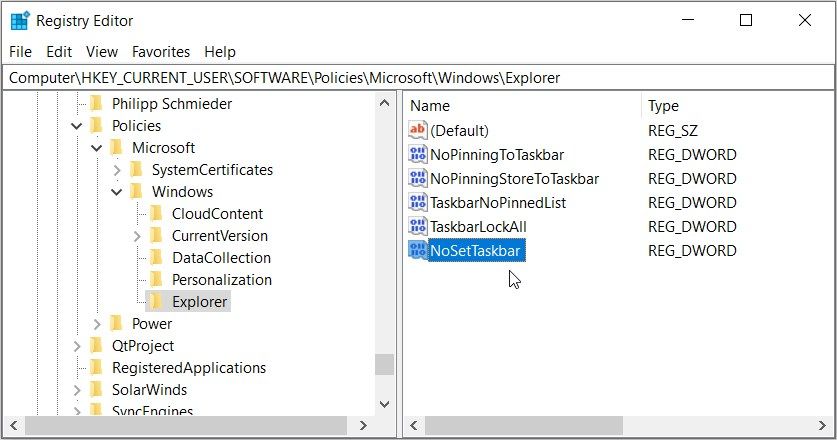Click the Policies folder icon

pyautogui.click(x=96, y=125)
